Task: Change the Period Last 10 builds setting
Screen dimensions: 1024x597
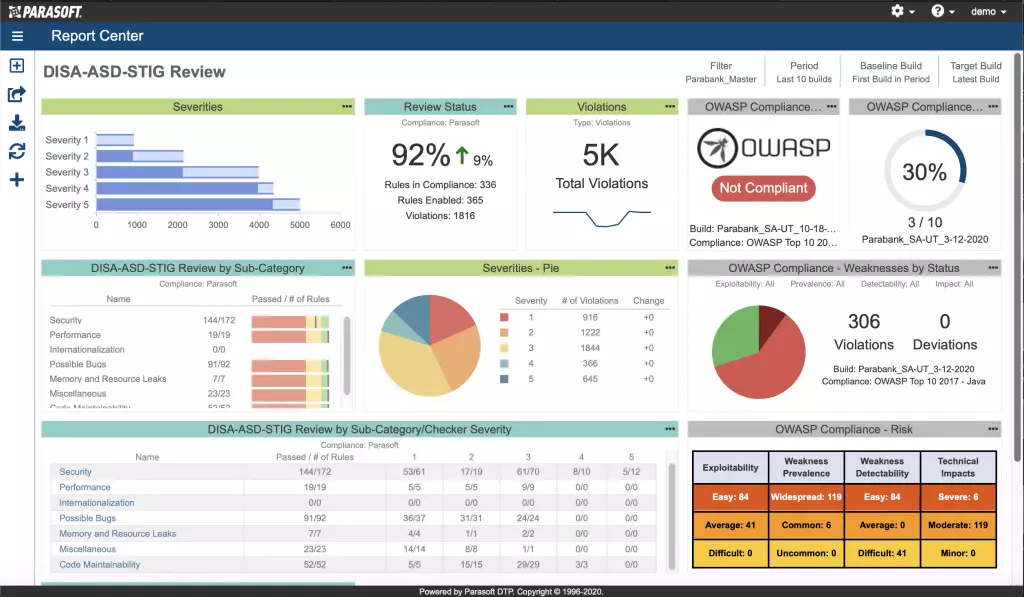Action: click(804, 72)
